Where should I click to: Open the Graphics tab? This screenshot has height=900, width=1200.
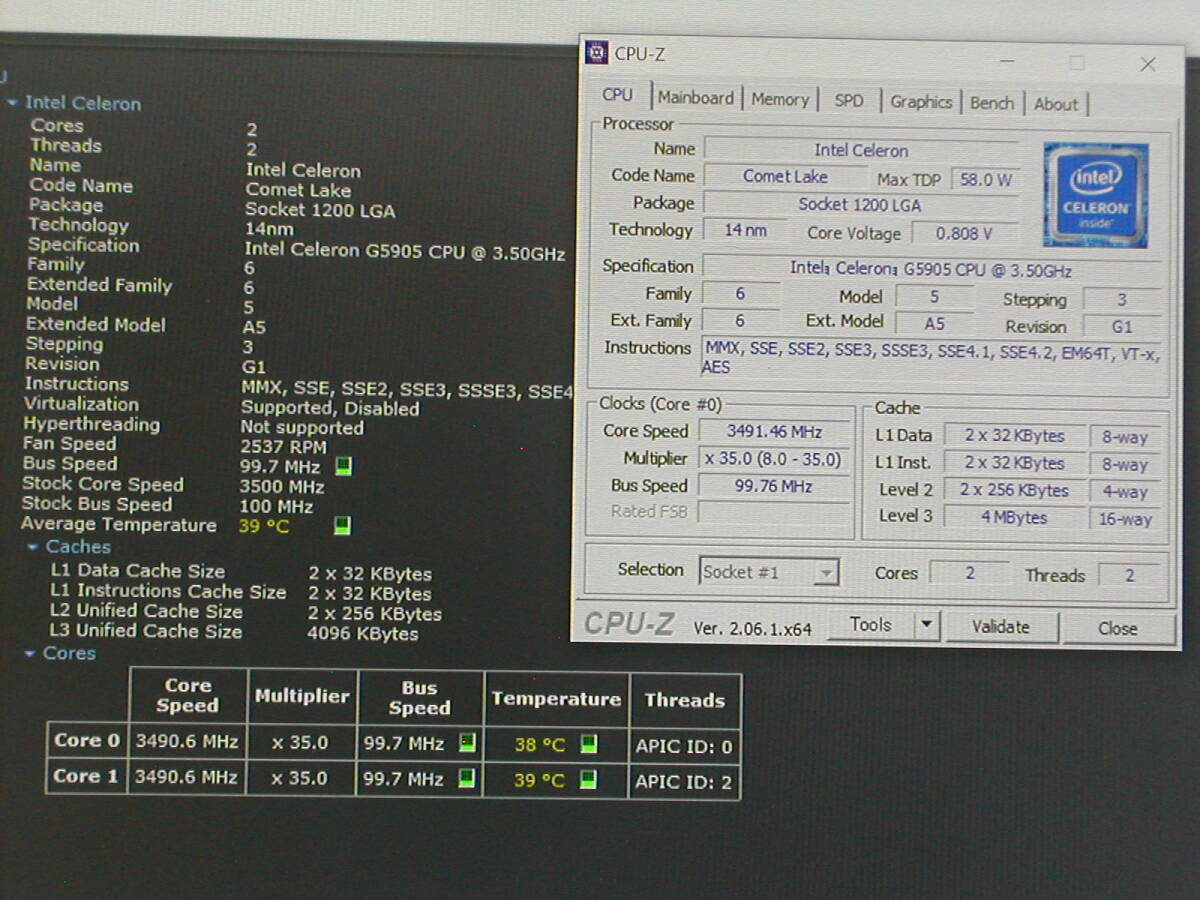coord(921,102)
